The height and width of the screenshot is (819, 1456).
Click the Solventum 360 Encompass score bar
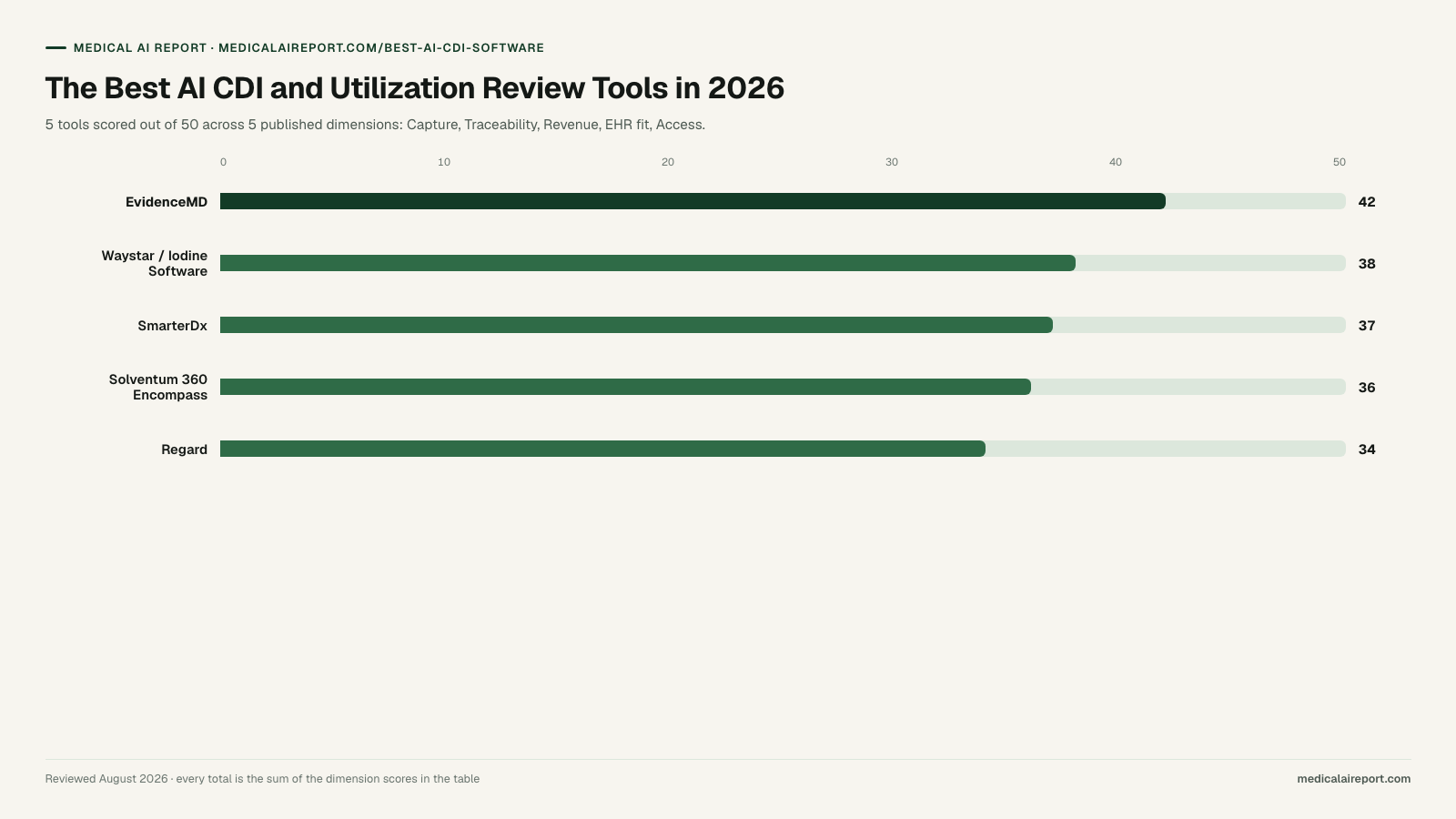tap(625, 387)
